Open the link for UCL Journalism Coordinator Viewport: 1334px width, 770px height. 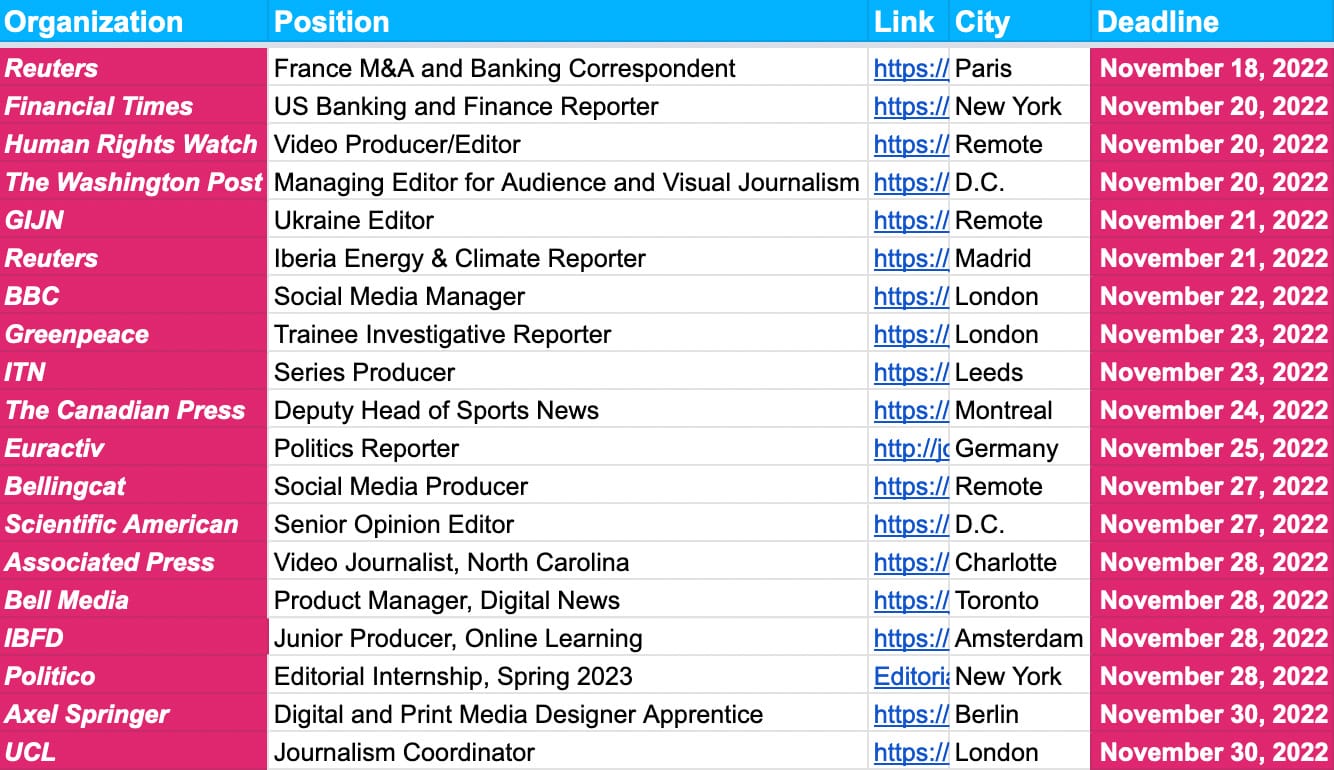[x=911, y=752]
